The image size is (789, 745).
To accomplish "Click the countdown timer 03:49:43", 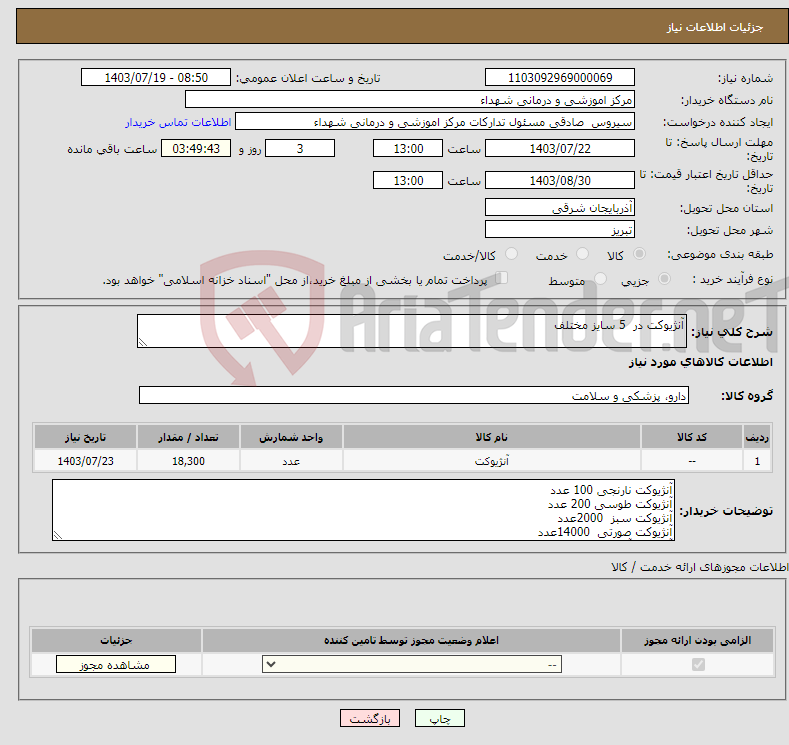I will (196, 148).
